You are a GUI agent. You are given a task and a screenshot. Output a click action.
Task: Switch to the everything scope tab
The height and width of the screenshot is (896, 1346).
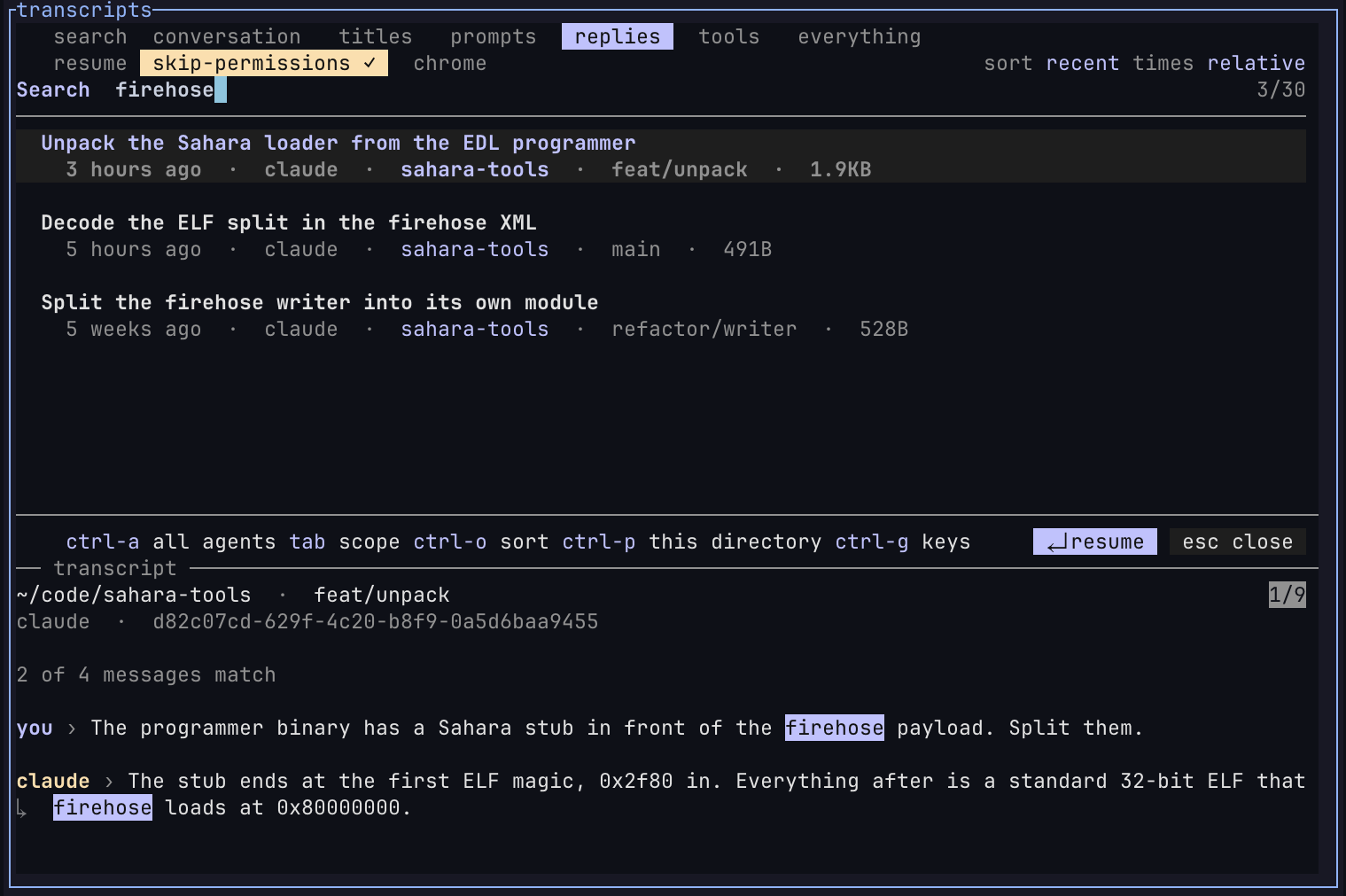coord(860,36)
